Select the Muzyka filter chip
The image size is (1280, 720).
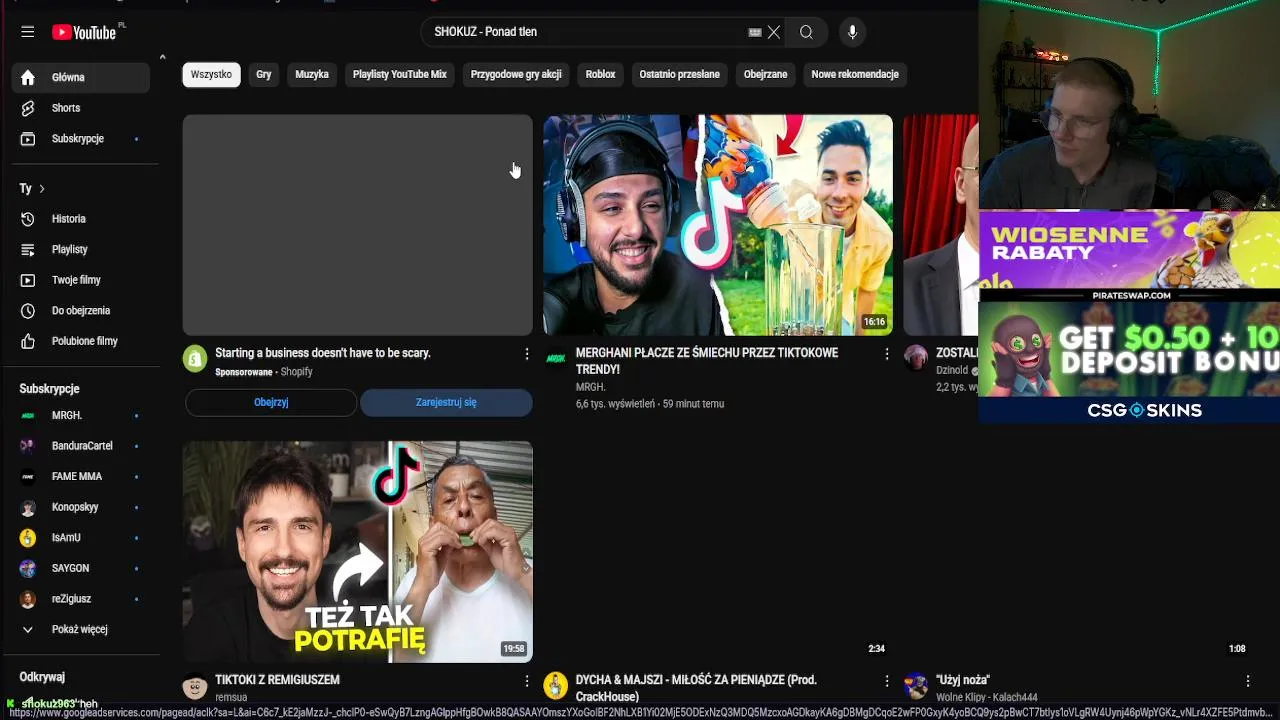click(x=312, y=74)
